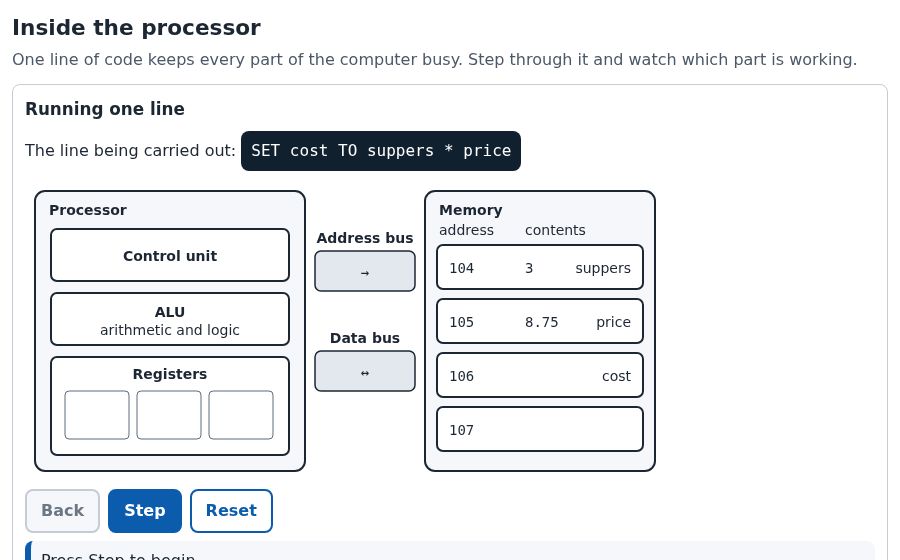Viewport: 900px width, 560px height.
Task: Select memory row 105 price
Action: [540, 321]
